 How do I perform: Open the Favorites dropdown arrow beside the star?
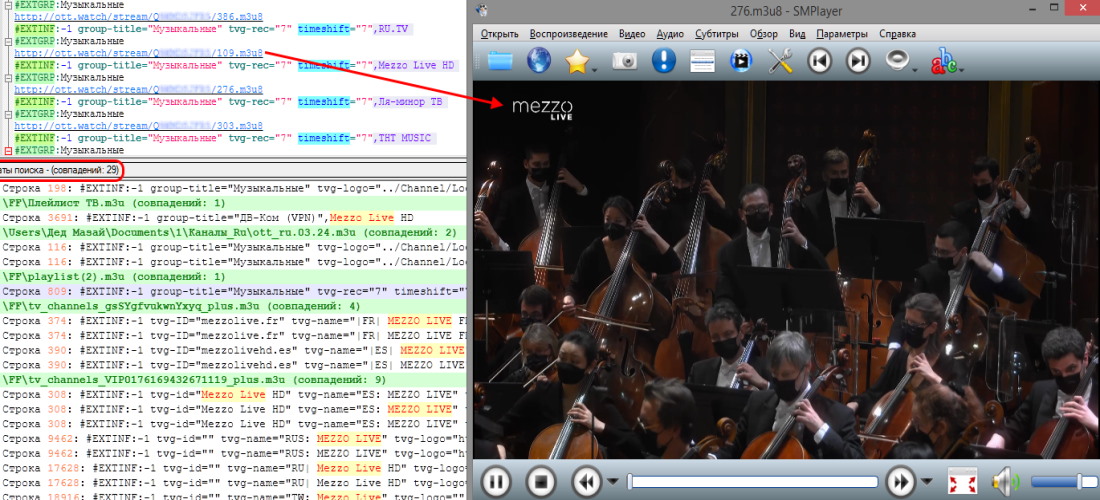[595, 69]
